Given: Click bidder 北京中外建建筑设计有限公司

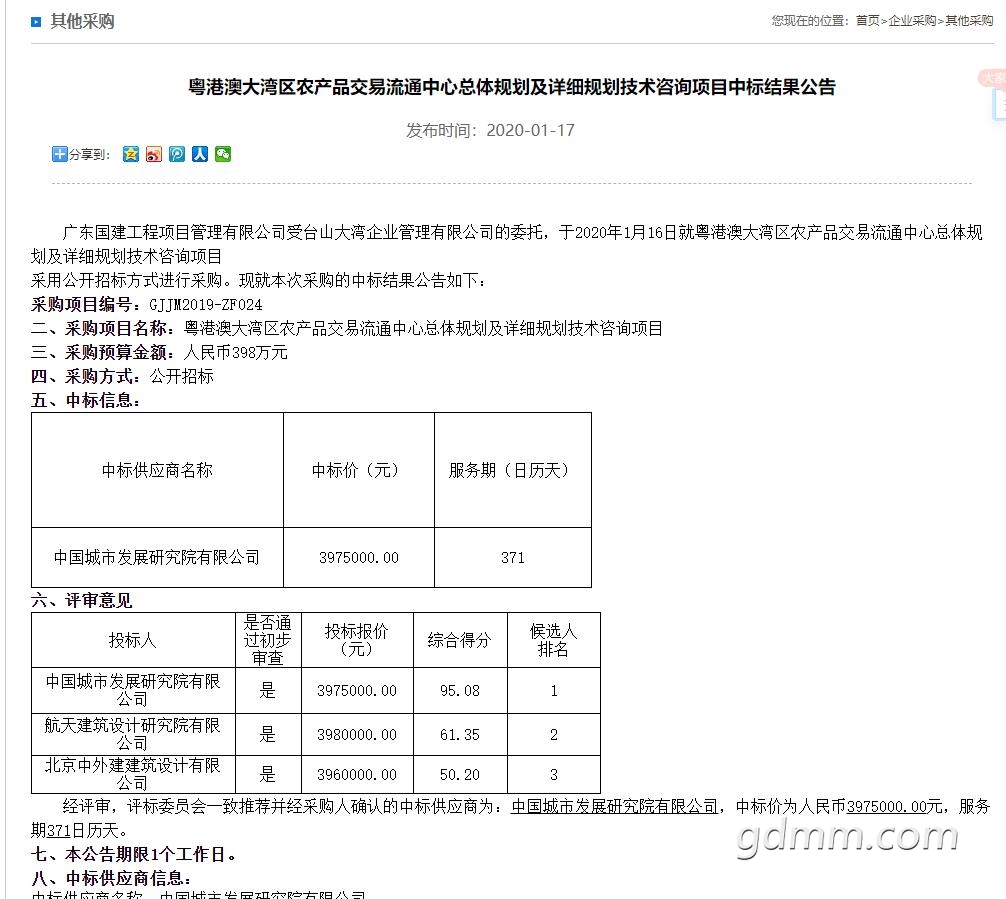Looking at the screenshot, I should click(133, 775).
